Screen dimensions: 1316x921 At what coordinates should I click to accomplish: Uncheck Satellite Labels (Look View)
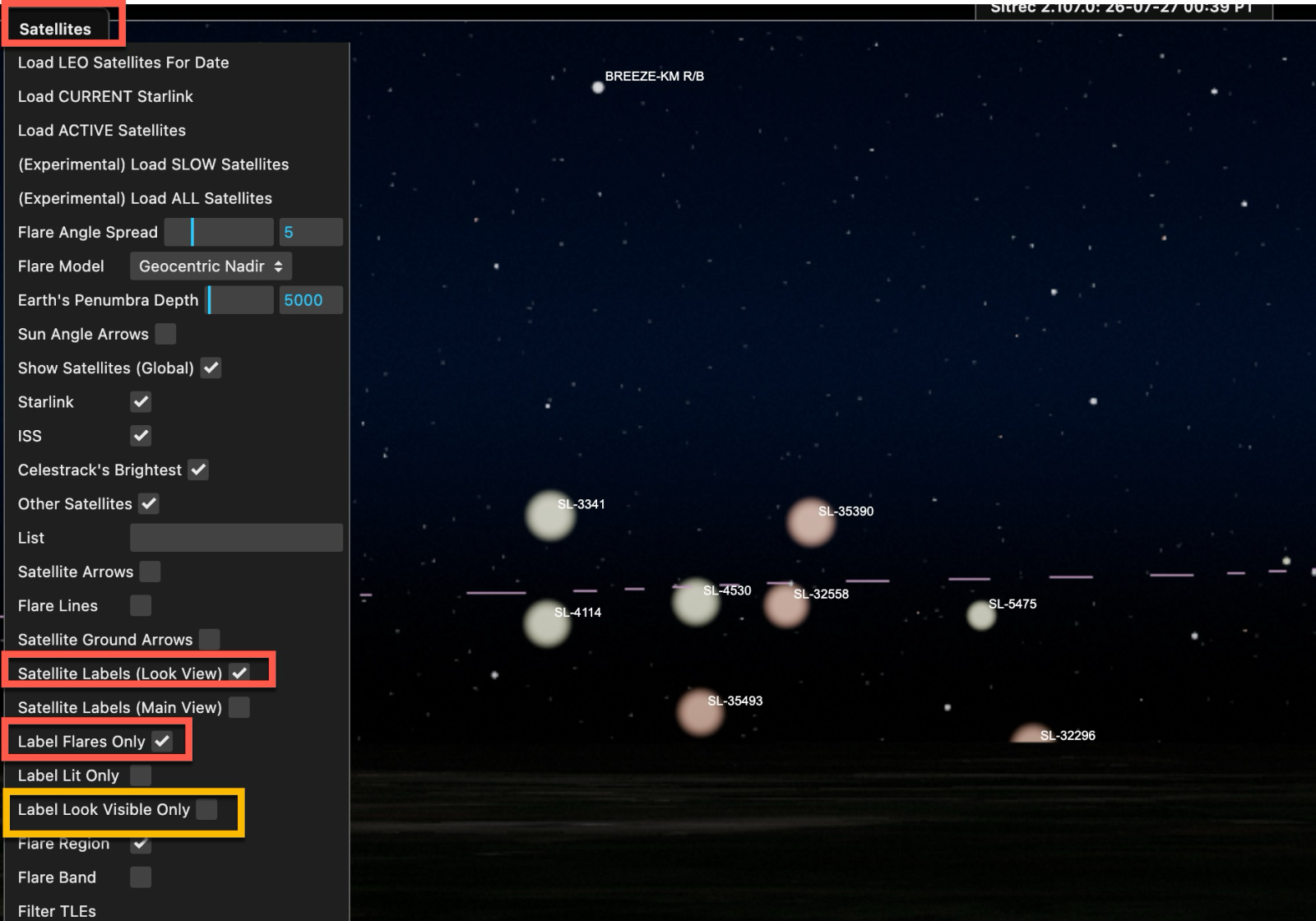pos(239,673)
